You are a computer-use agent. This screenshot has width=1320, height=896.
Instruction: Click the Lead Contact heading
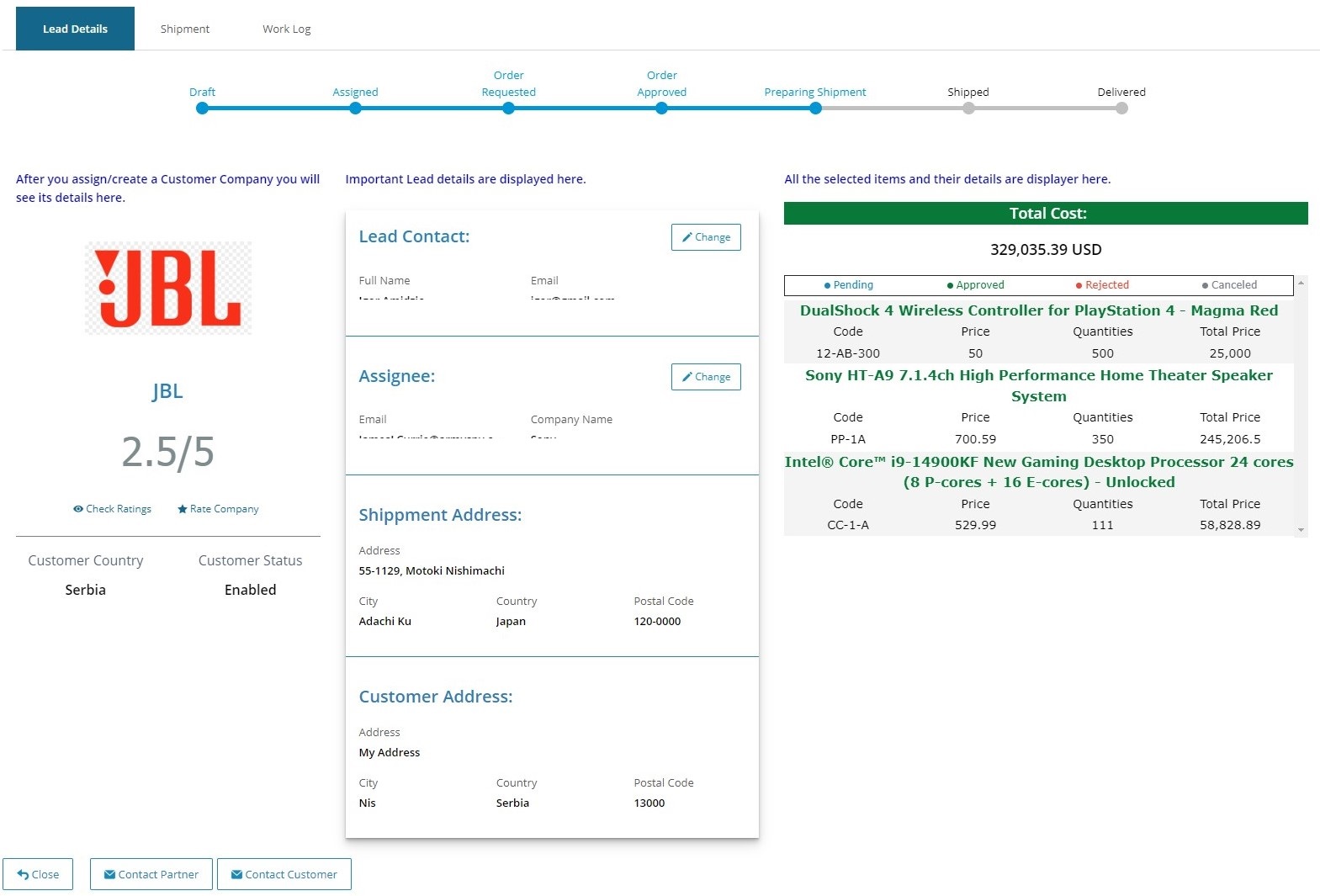tap(414, 236)
